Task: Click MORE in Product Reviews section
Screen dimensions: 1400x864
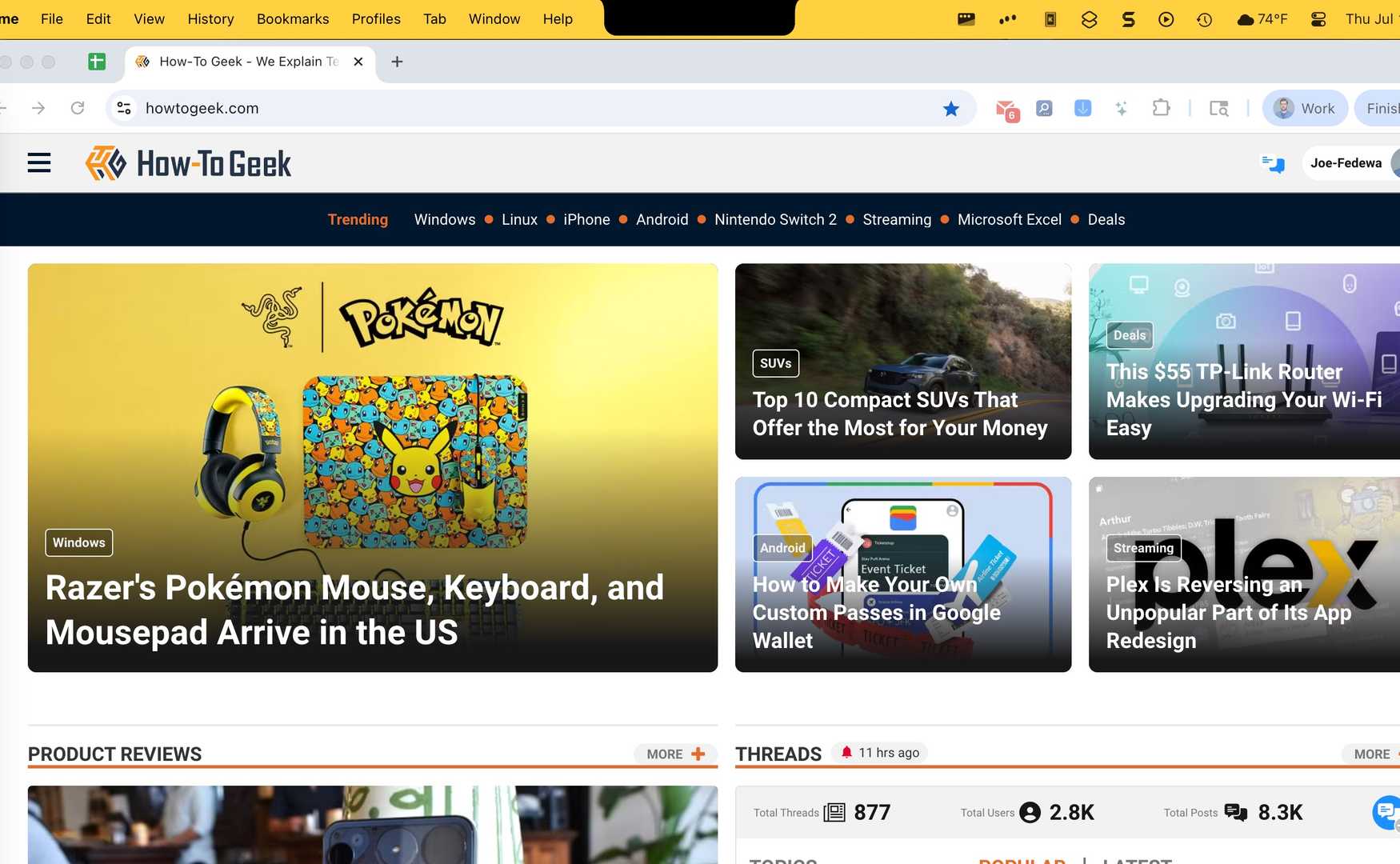Action: click(x=675, y=754)
